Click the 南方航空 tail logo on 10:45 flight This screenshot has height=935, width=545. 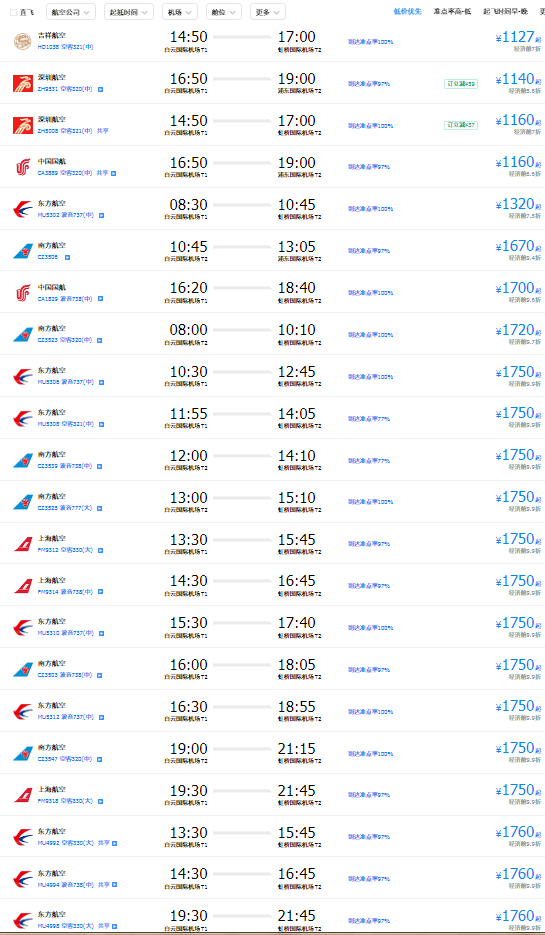click(23, 251)
